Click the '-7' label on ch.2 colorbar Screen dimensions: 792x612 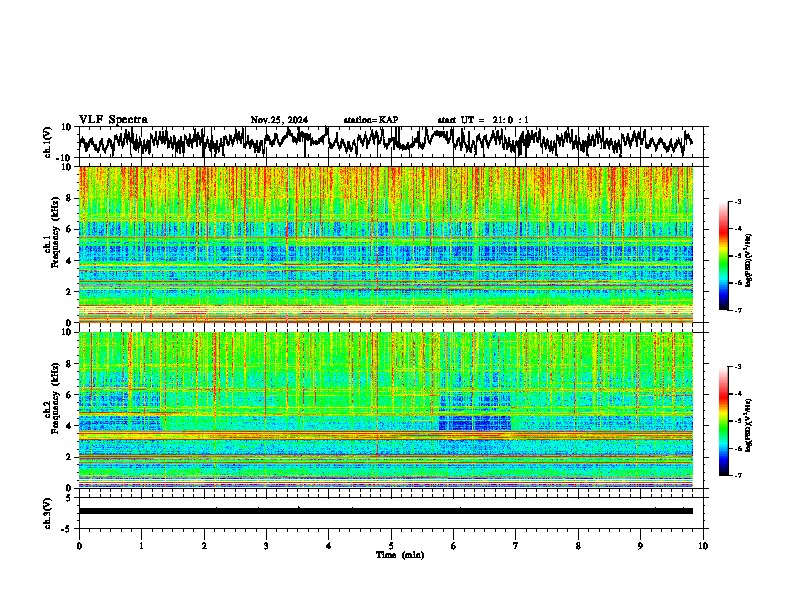(x=738, y=475)
